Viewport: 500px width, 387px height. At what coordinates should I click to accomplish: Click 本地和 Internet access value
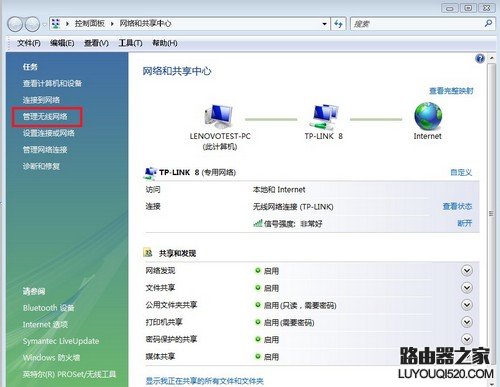point(279,190)
